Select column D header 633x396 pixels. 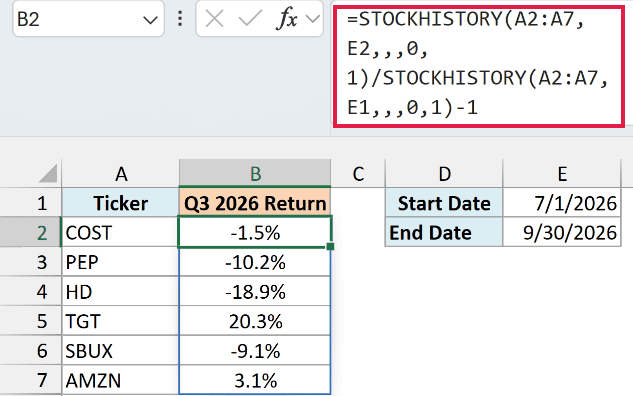pos(444,174)
